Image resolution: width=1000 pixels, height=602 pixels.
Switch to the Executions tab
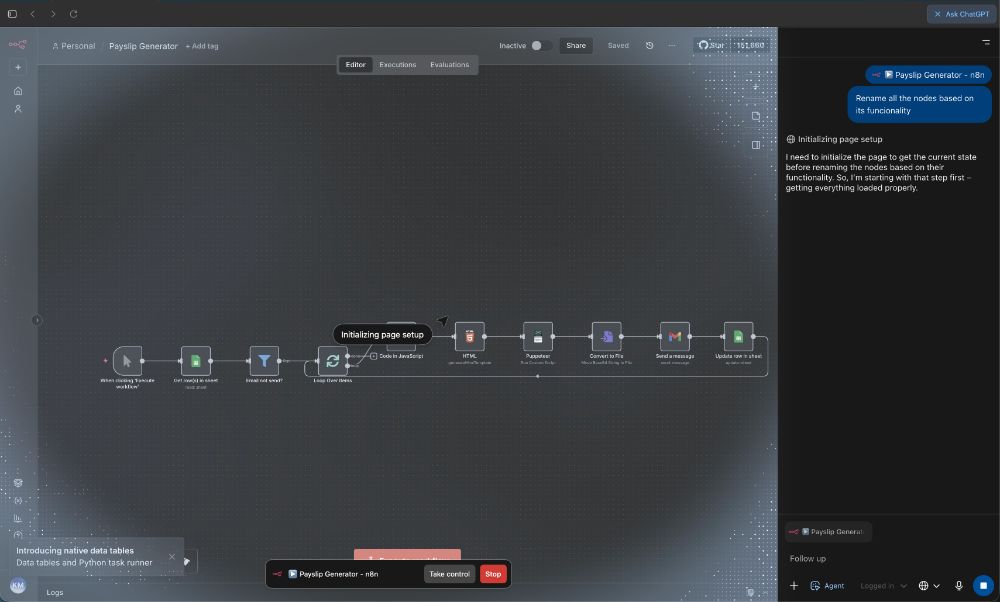point(397,64)
